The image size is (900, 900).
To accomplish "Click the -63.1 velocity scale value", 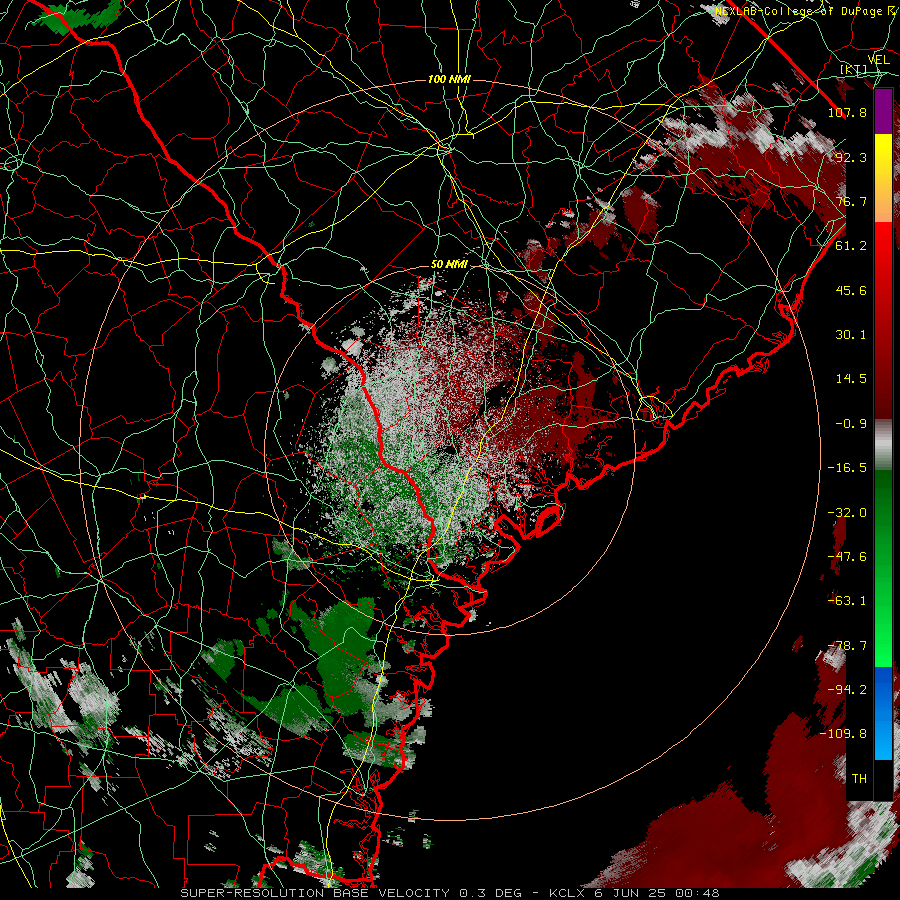I will click(847, 601).
